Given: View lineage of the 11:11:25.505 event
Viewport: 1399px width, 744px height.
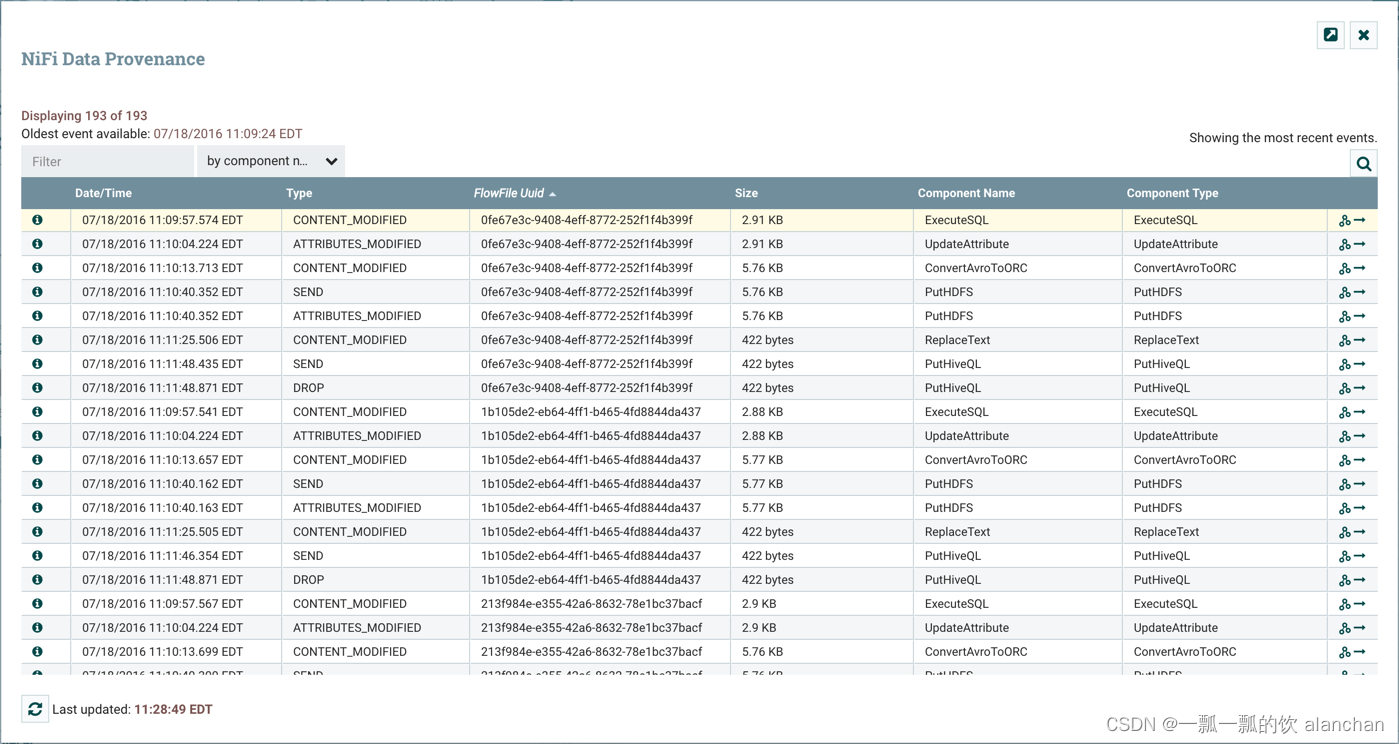Looking at the screenshot, I should (x=1344, y=532).
